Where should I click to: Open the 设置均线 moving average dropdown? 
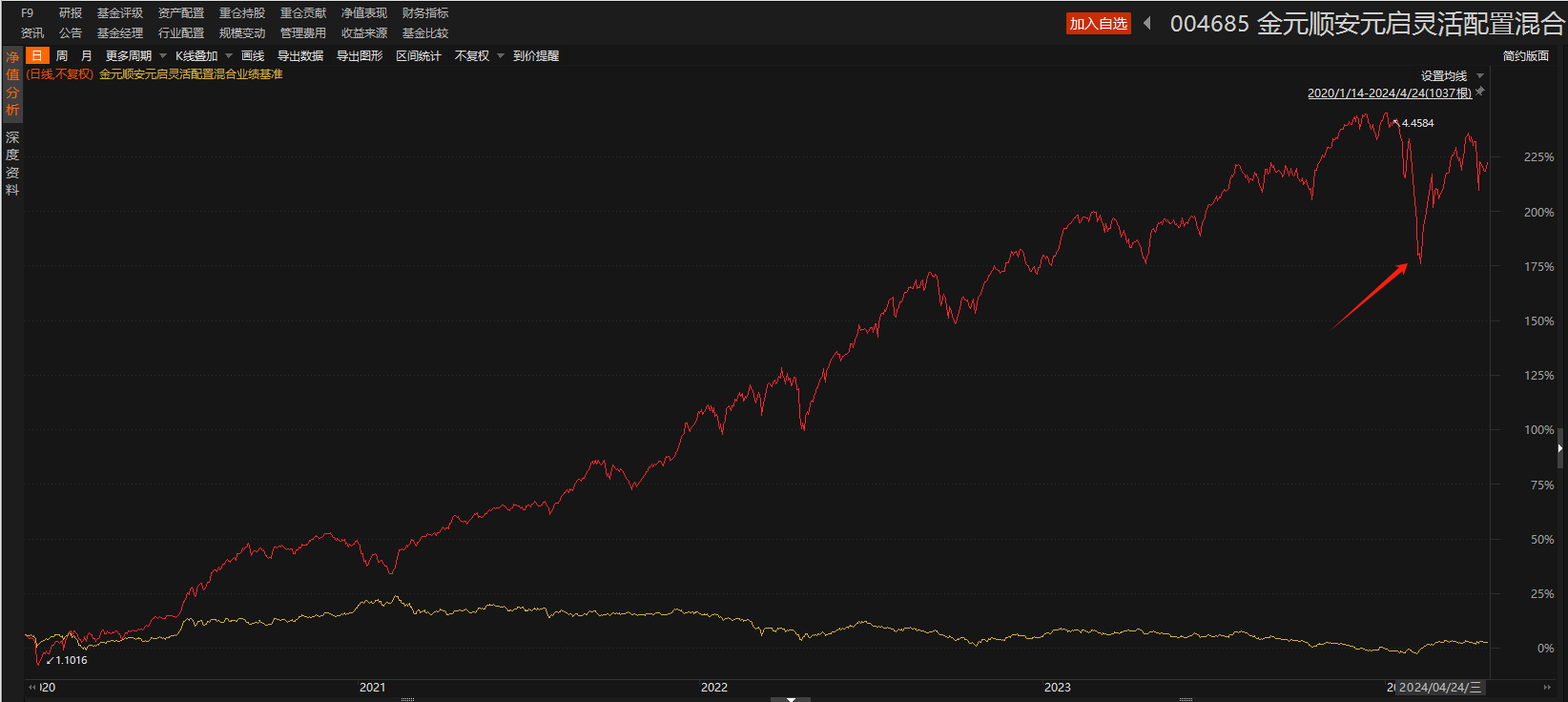[x=1452, y=76]
